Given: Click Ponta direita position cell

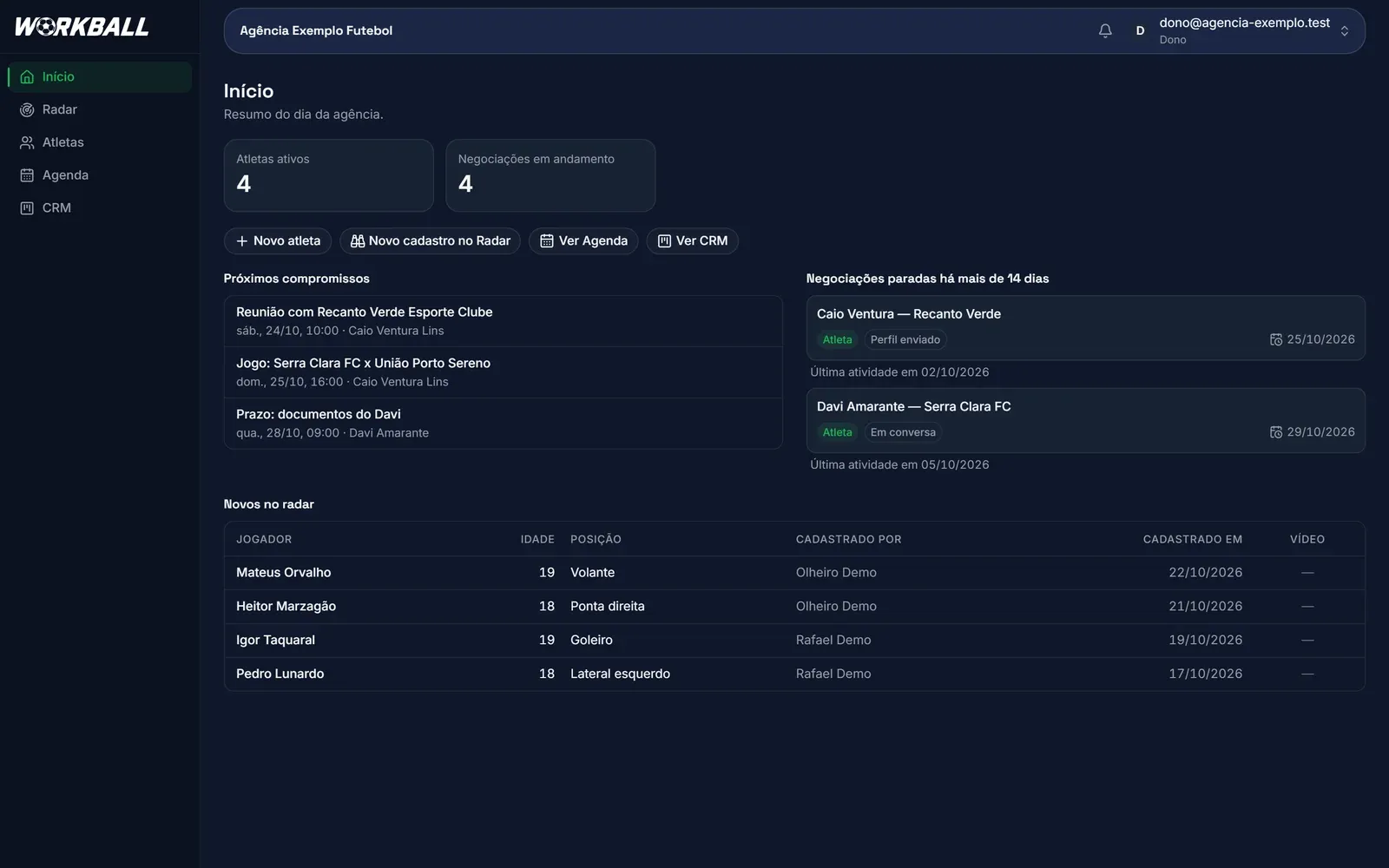Looking at the screenshot, I should (608, 607).
